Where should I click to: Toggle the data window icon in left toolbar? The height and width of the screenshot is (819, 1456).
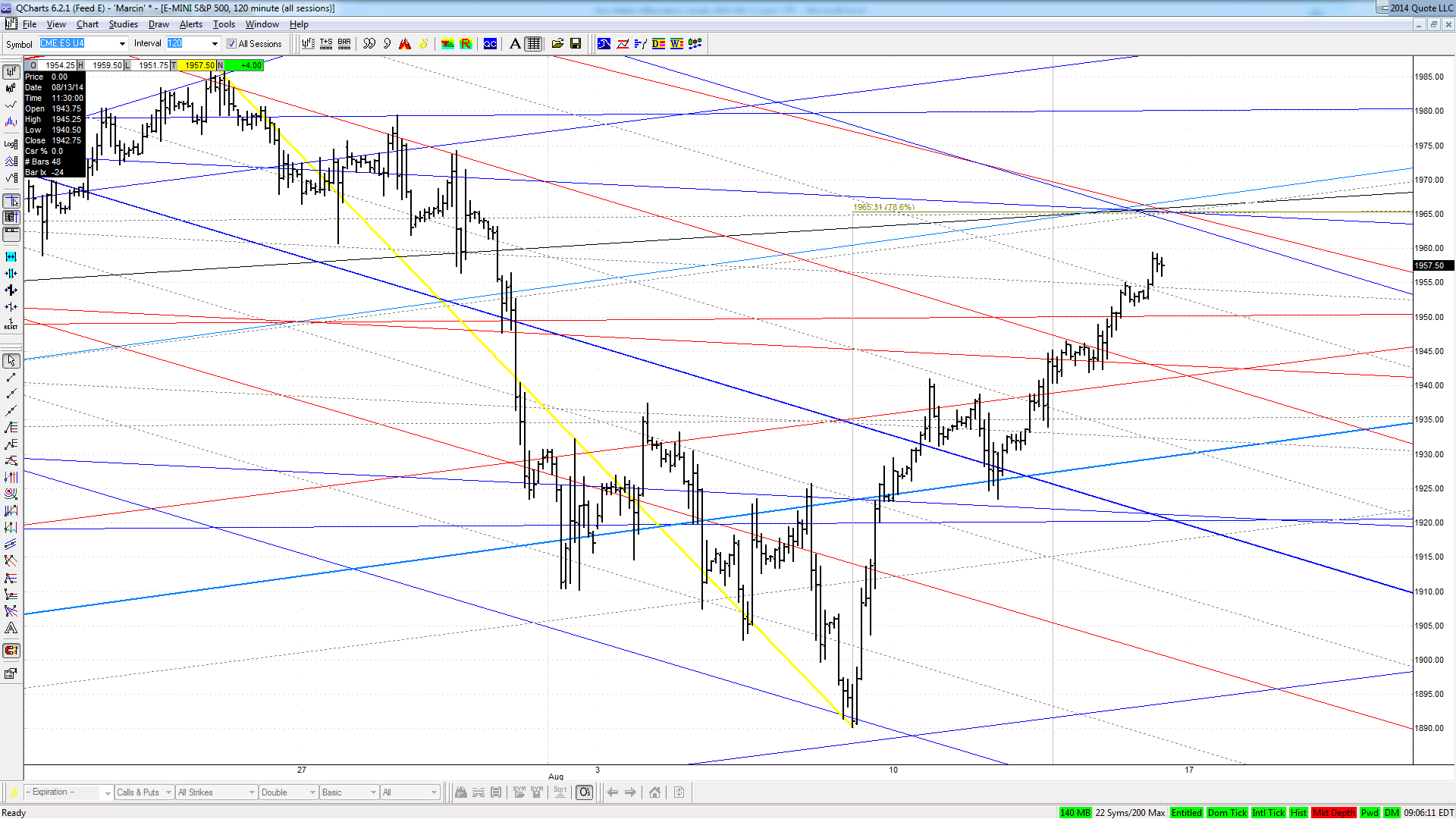[x=11, y=218]
